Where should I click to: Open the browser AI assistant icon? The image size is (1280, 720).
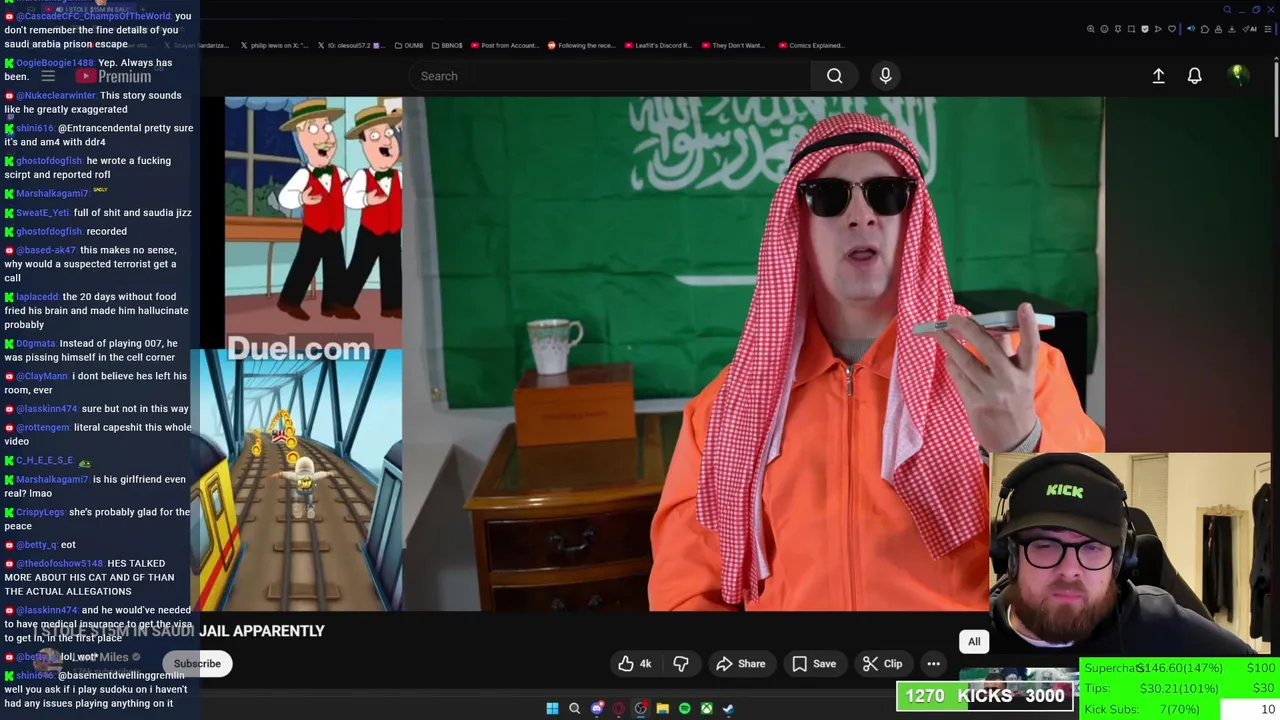tap(1248, 29)
